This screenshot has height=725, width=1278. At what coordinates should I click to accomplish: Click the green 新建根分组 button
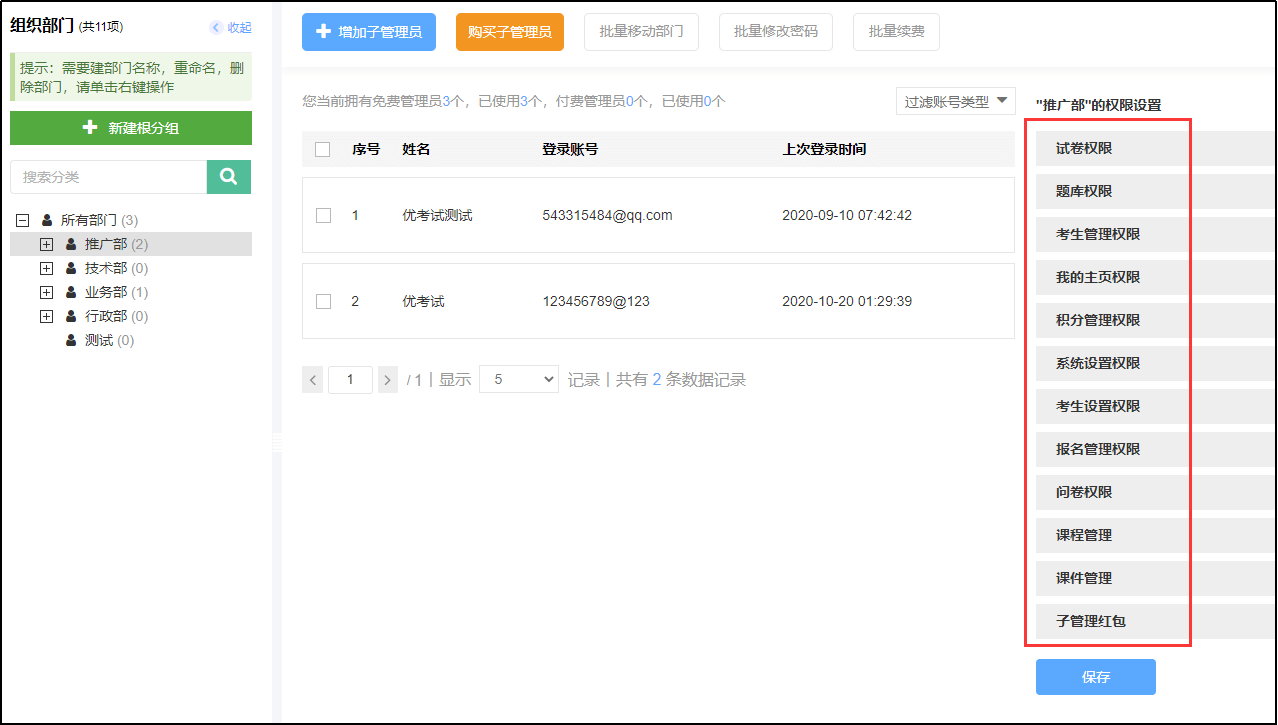(x=131, y=128)
